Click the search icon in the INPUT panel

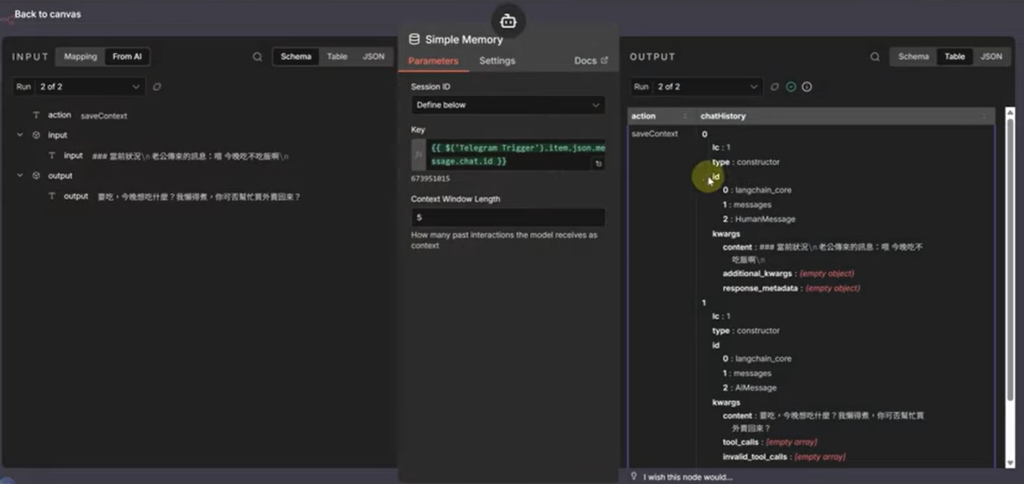[257, 57]
